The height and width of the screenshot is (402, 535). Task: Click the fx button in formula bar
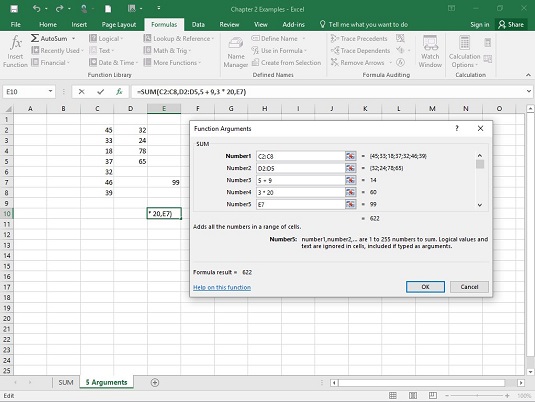(119, 92)
